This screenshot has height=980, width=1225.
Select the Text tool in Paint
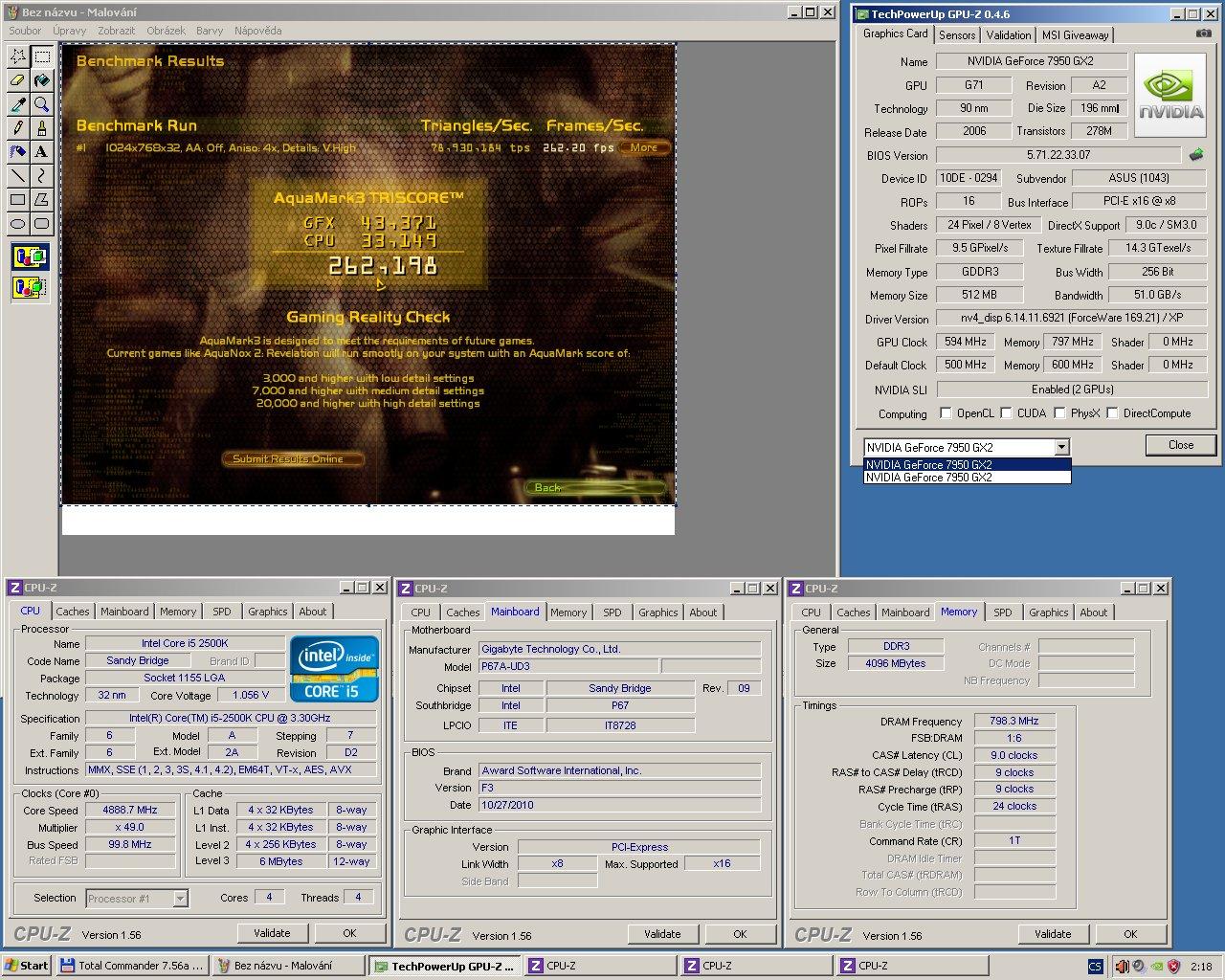pos(42,152)
